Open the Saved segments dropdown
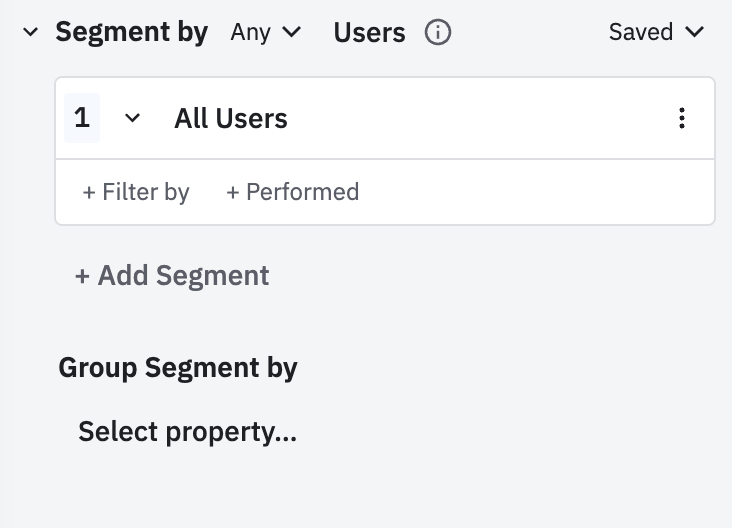Viewport: 732px width, 528px height. pos(656,32)
